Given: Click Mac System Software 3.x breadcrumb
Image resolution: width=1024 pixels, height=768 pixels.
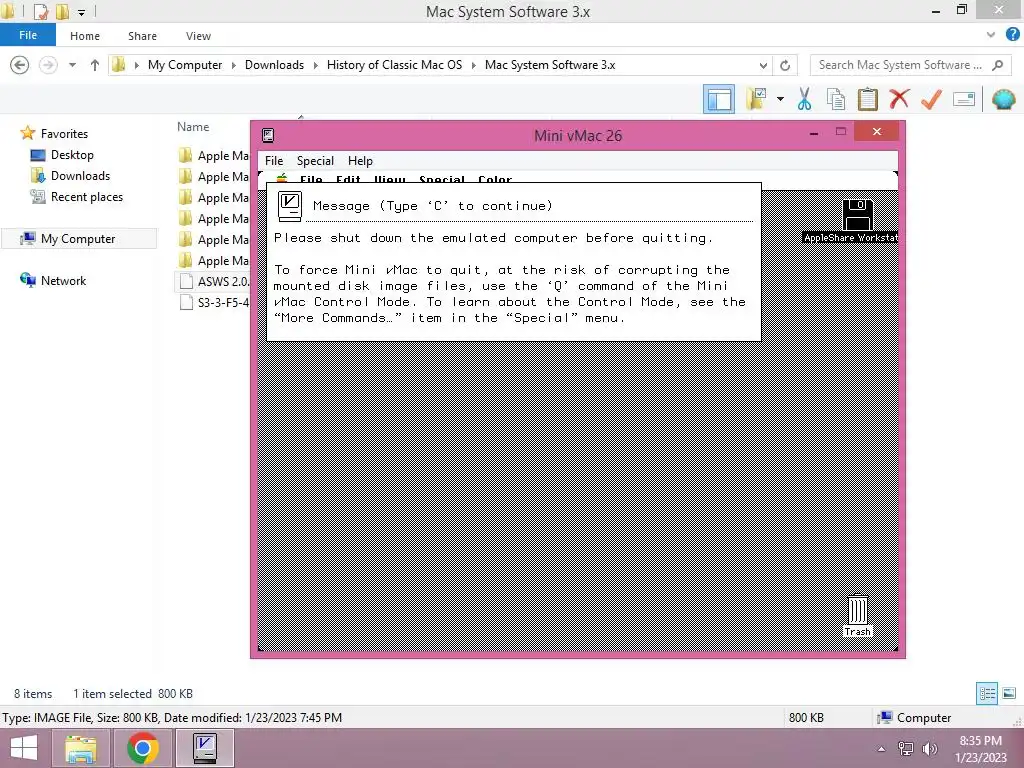Looking at the screenshot, I should click(550, 65).
